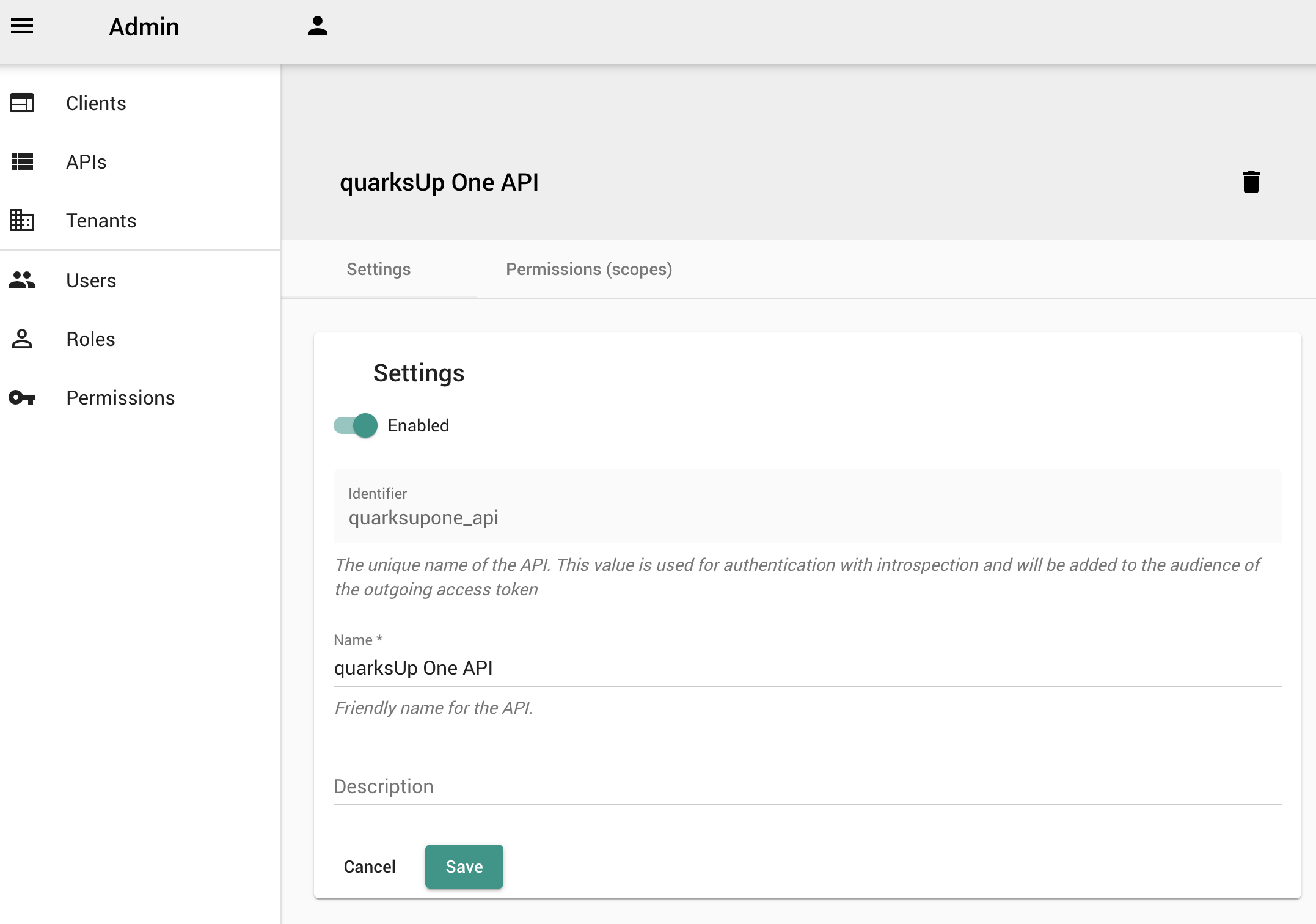1316x924 pixels.
Task: Click the Settings card heading
Action: (x=419, y=373)
